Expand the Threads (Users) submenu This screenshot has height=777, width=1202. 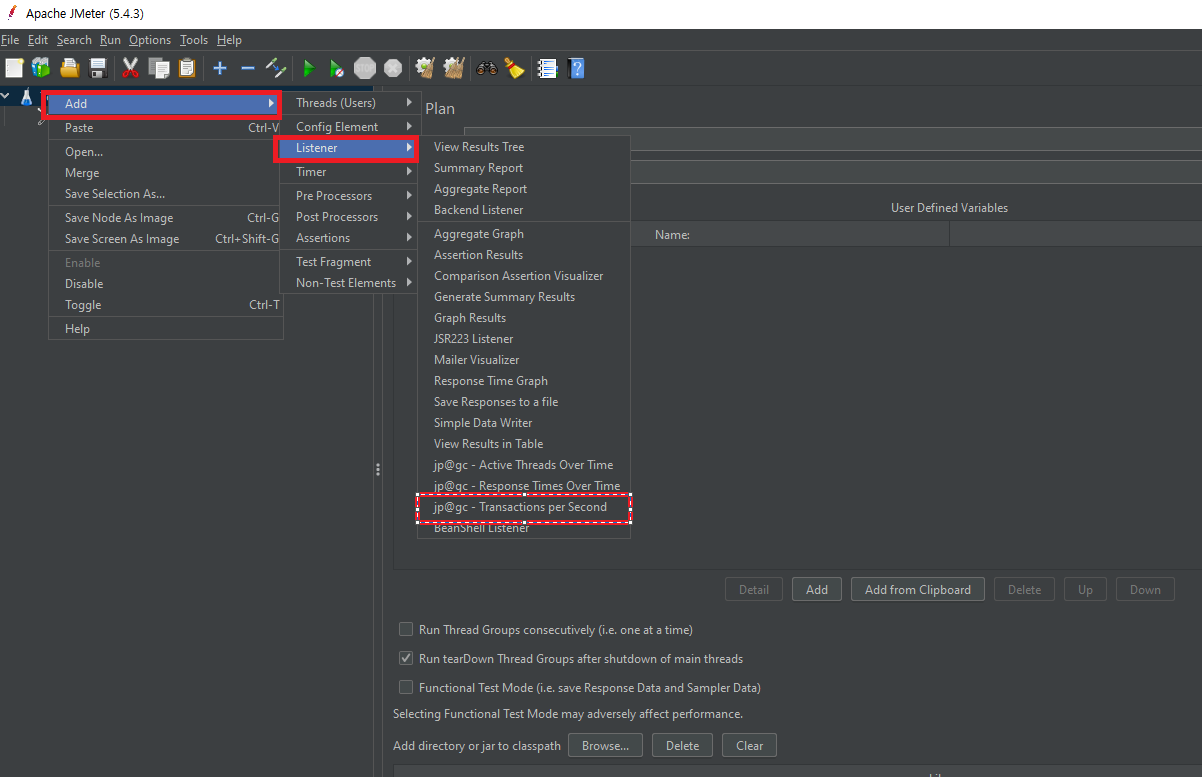(348, 103)
